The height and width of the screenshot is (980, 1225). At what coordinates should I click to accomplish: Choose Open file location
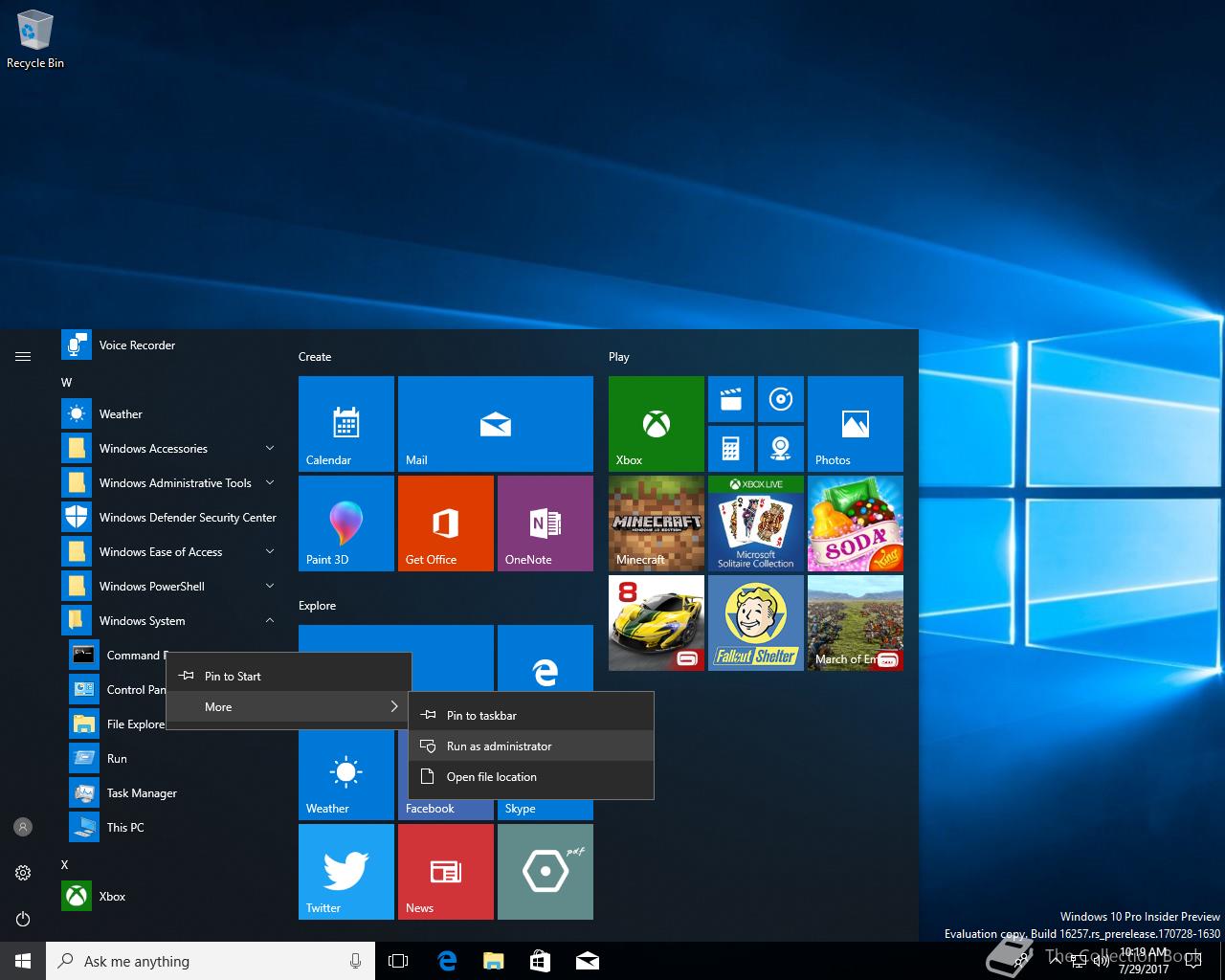pos(531,776)
